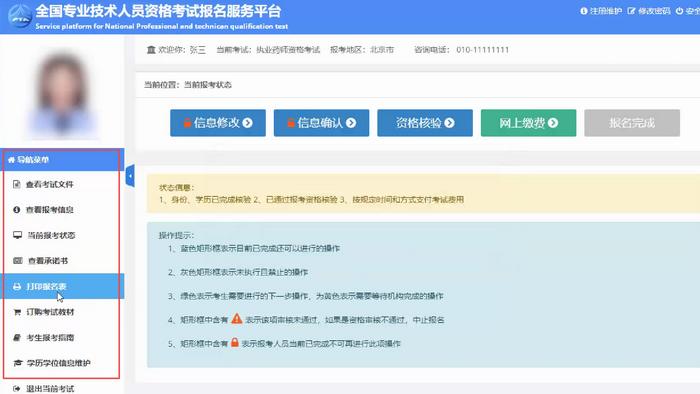Viewport: 700px width, 394px height.
Task: Select 当前报考状态 menu entry
Action: coord(62,235)
